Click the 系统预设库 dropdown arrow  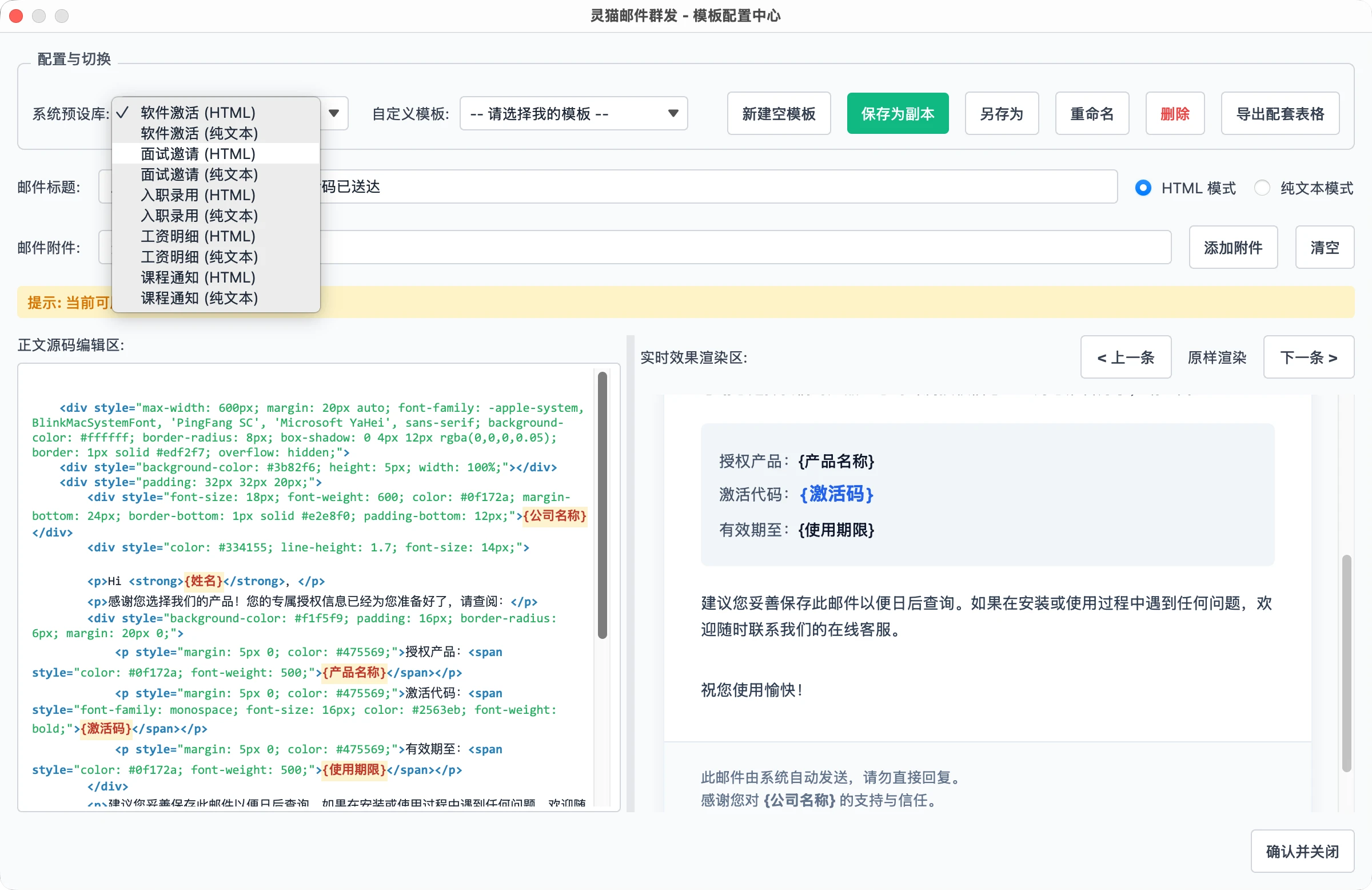point(334,113)
